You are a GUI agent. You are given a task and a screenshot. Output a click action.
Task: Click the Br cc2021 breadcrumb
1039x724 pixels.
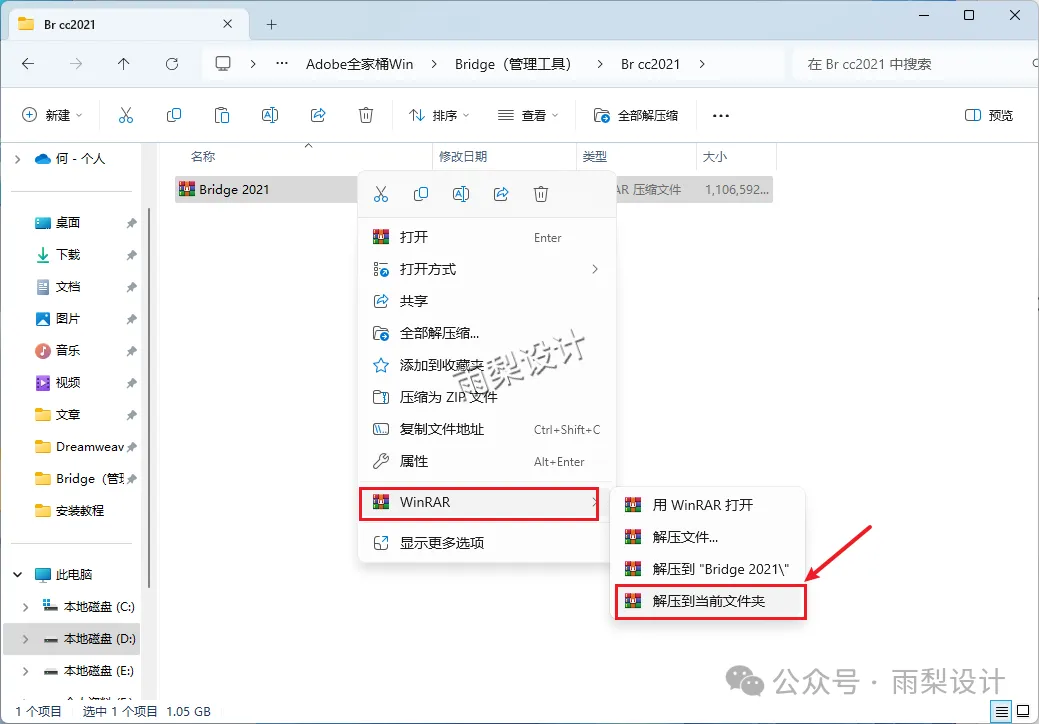pos(650,64)
